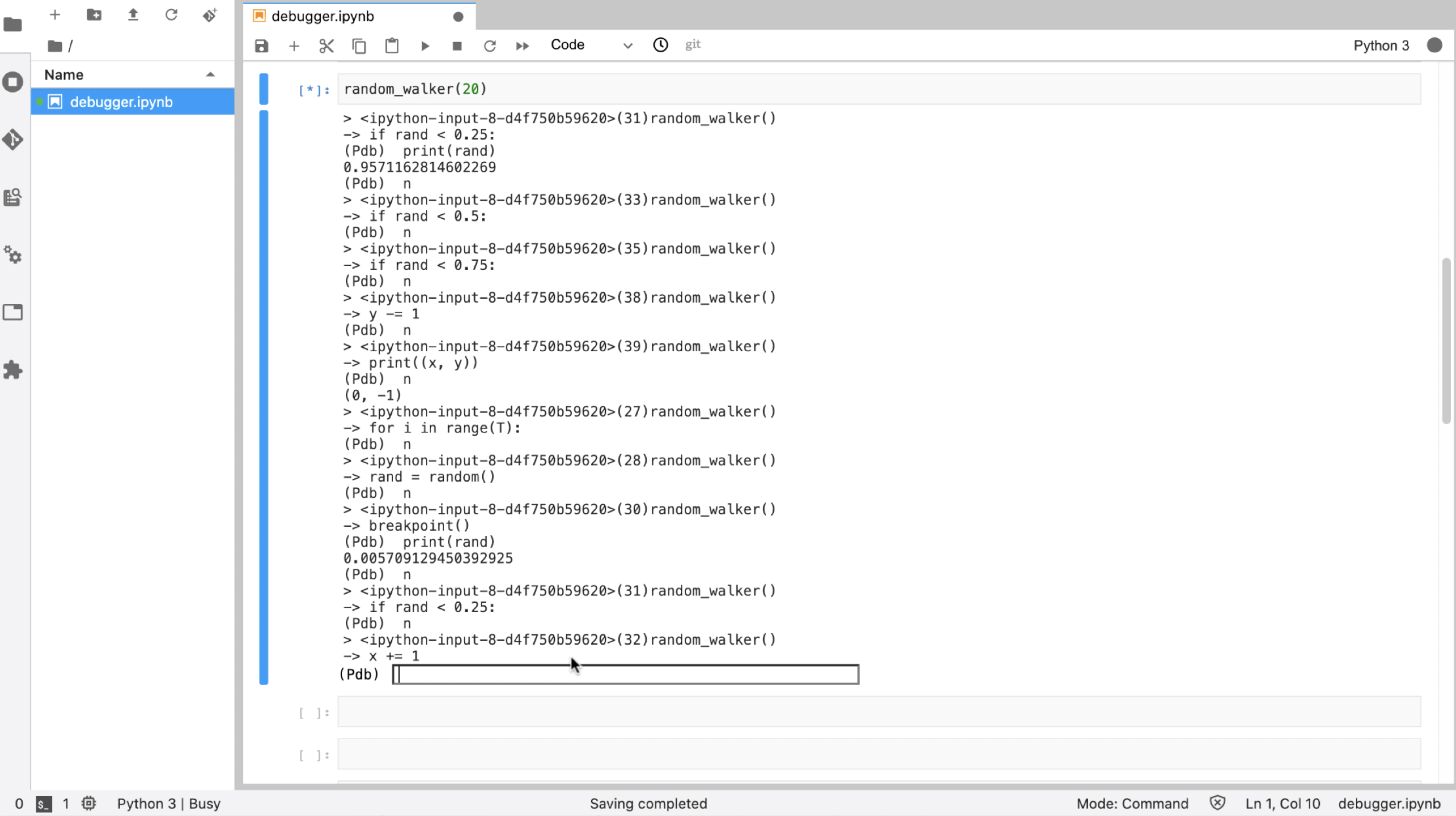Open the Extension Manager puzzle icon

click(x=13, y=370)
